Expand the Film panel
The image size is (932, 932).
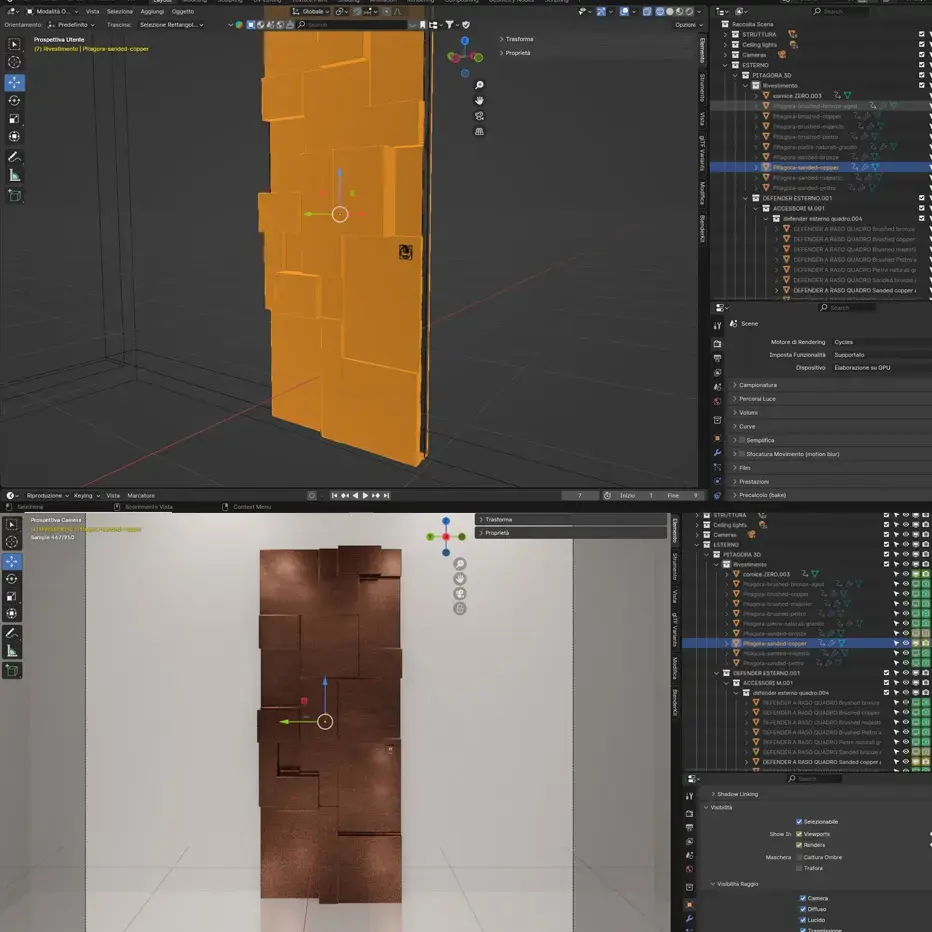(x=831, y=468)
